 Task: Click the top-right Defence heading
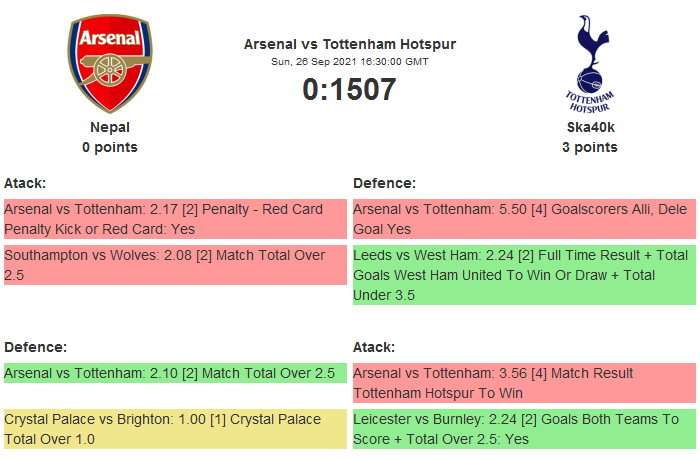384,183
